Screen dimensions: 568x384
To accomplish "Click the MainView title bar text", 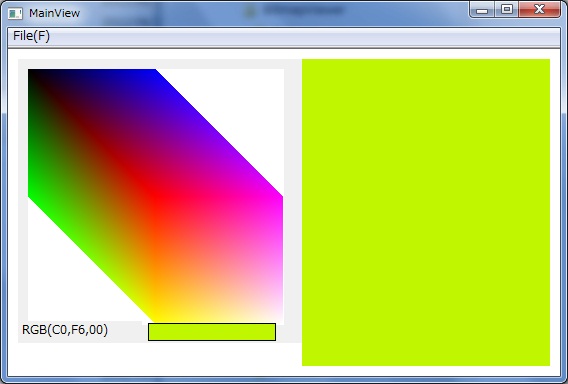I will 55,13.
